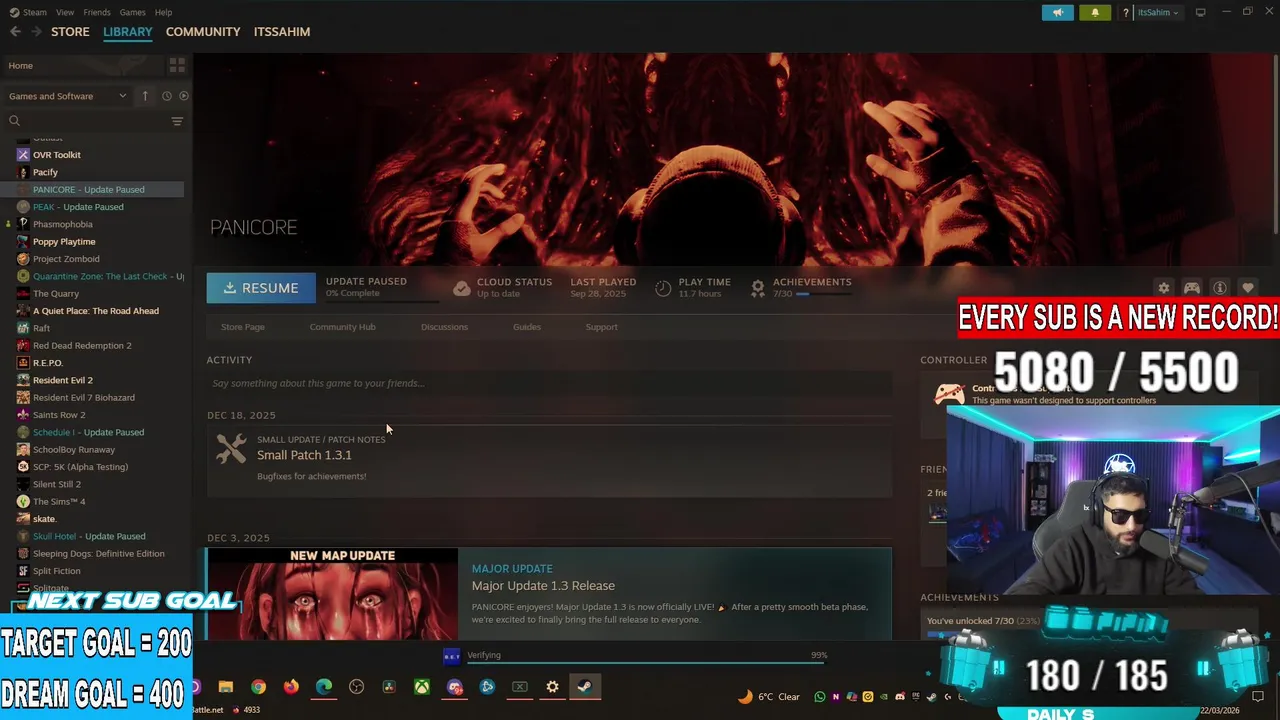Open the Help menu
The width and height of the screenshot is (1280, 720).
164,12
